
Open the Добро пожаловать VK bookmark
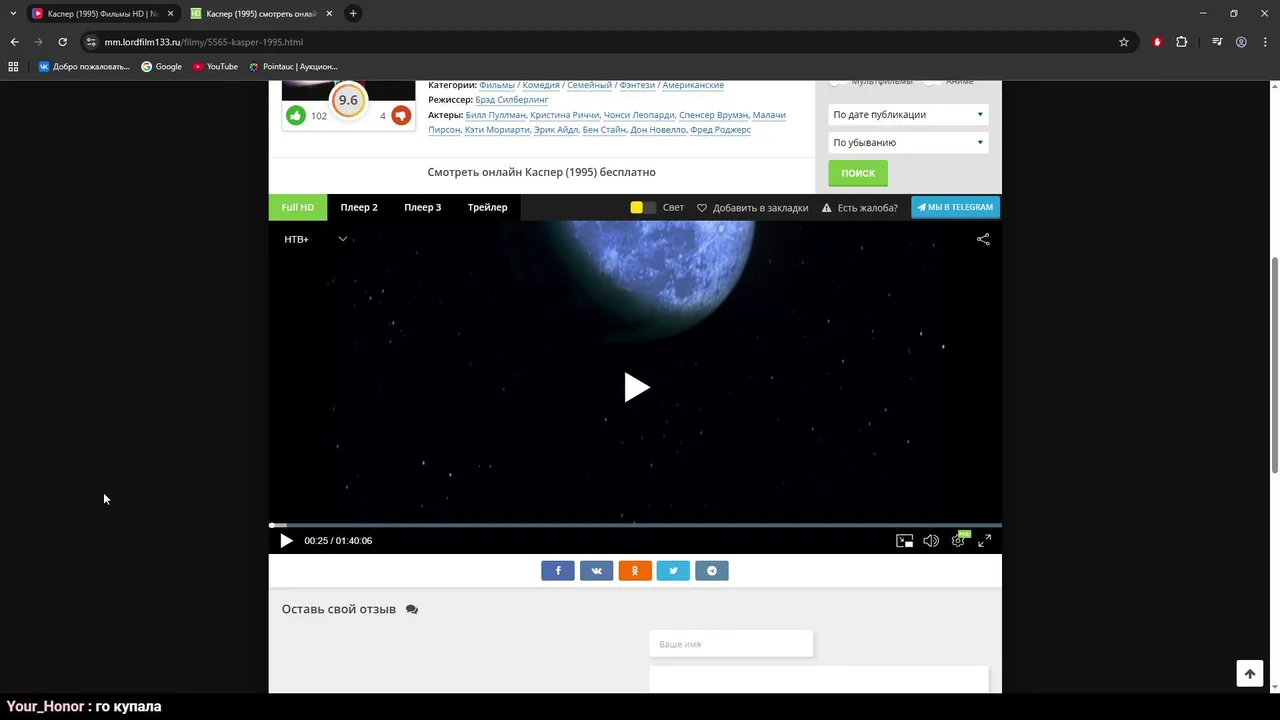[x=84, y=67]
